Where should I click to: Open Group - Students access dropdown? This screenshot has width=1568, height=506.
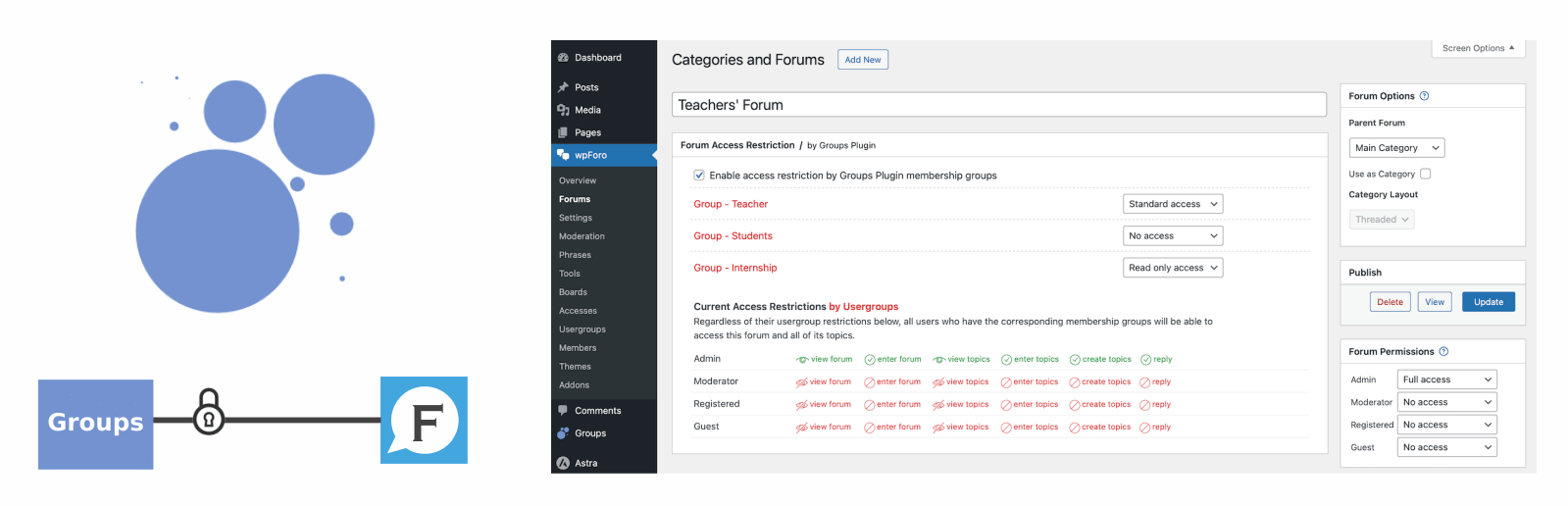(x=1172, y=236)
